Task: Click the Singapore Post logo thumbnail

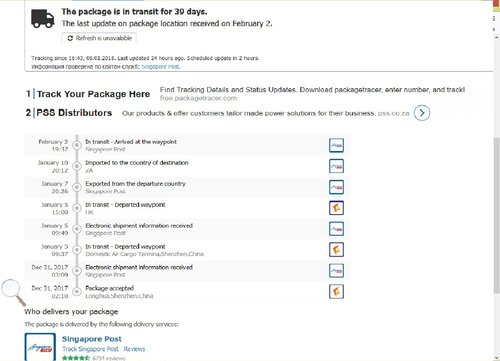Action: (40, 347)
